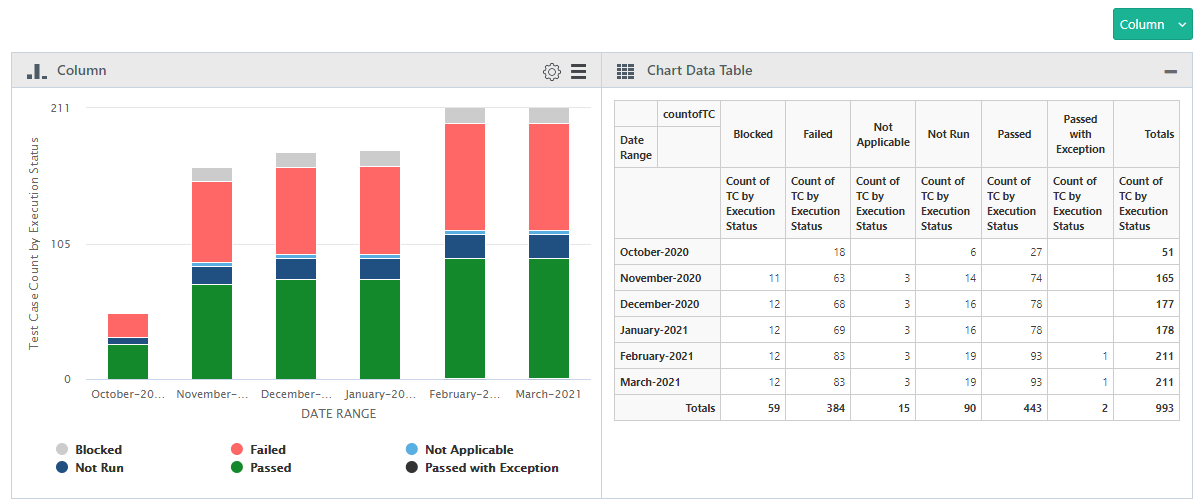Open the chart settings gear icon

[x=551, y=71]
